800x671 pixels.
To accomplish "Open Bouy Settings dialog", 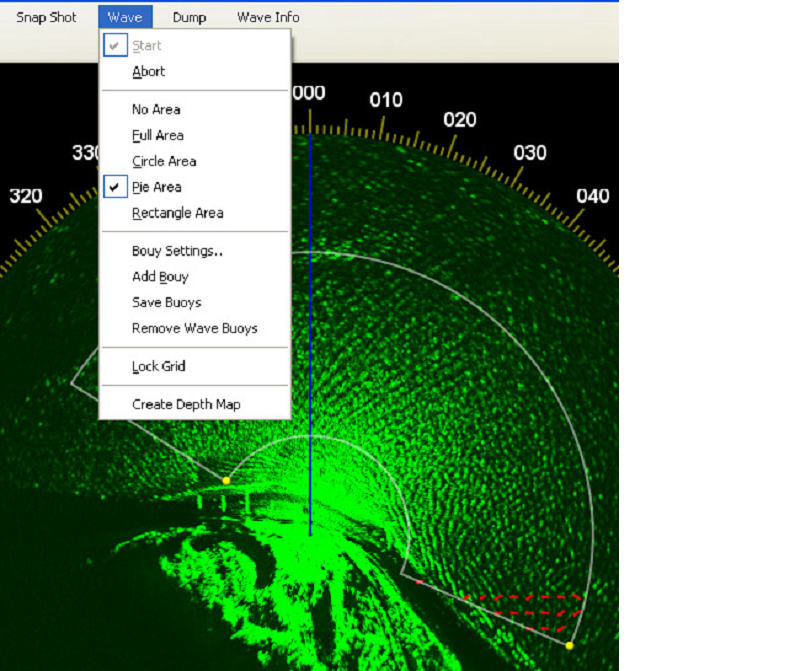I will click(x=177, y=251).
